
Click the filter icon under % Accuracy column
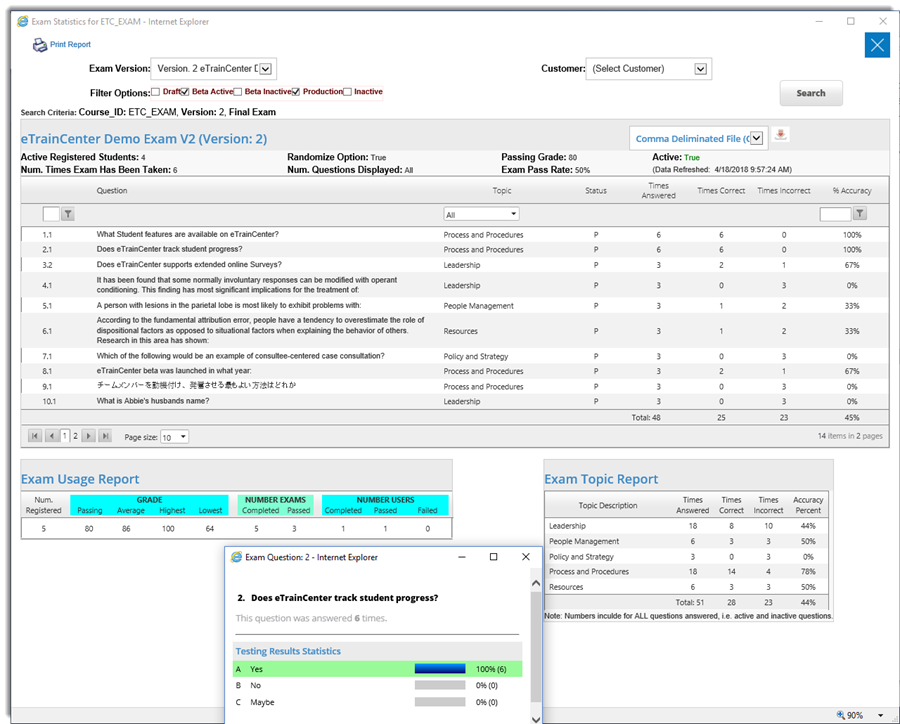(x=859, y=214)
